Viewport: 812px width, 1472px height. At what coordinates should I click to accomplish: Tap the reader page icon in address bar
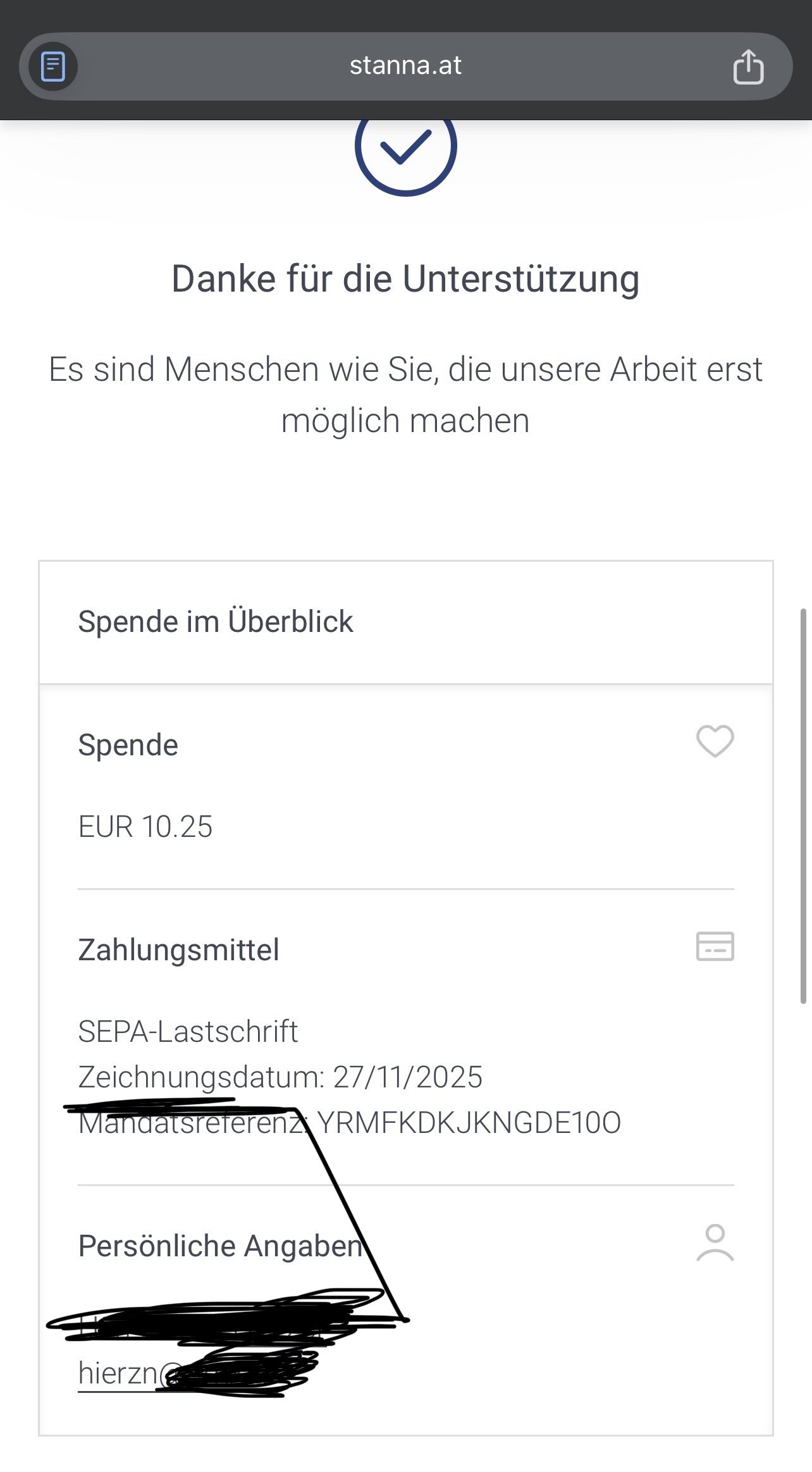(53, 66)
